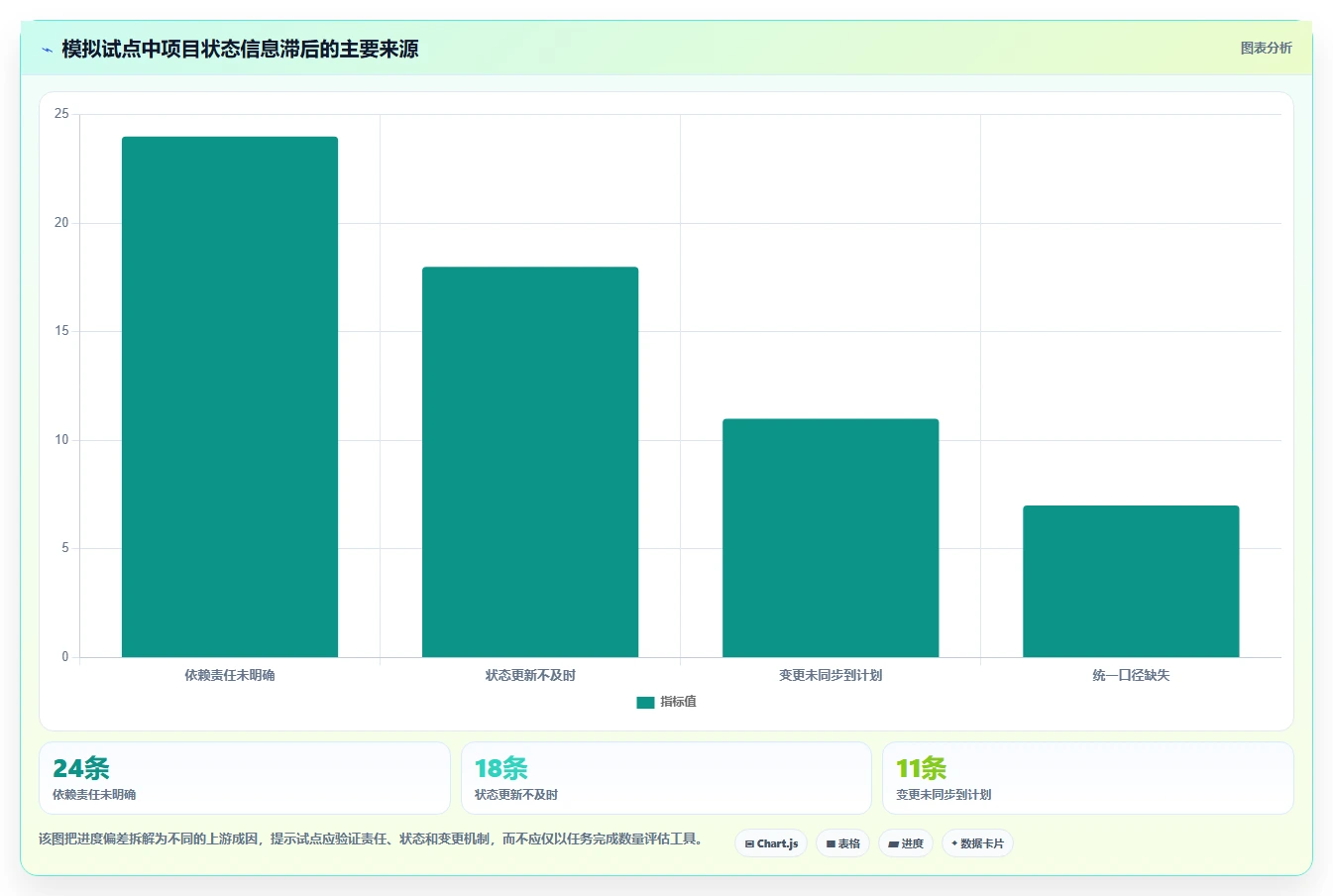
Task: Click the 表格 tag chip
Action: [843, 843]
